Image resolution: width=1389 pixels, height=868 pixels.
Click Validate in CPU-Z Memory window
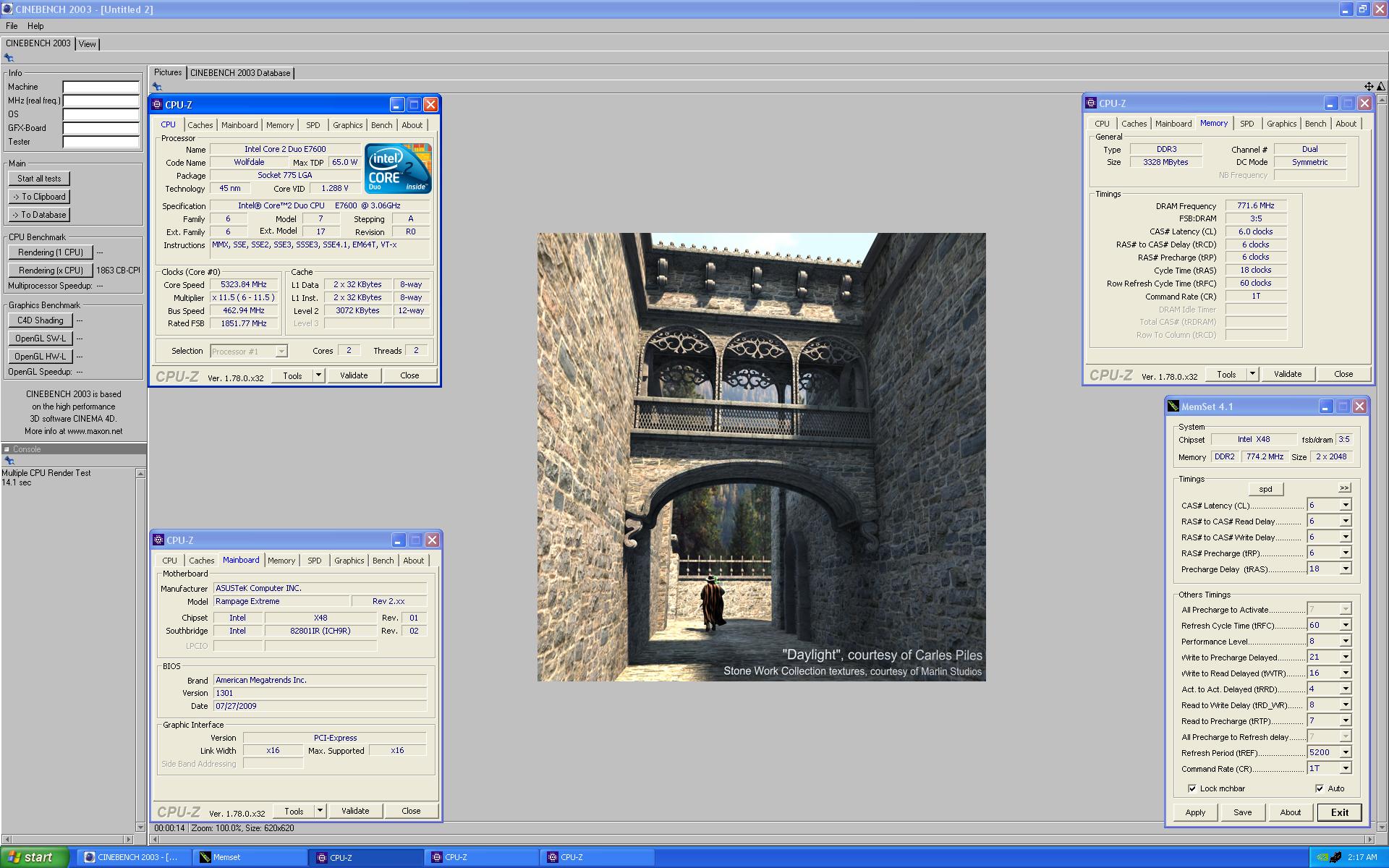point(1288,374)
